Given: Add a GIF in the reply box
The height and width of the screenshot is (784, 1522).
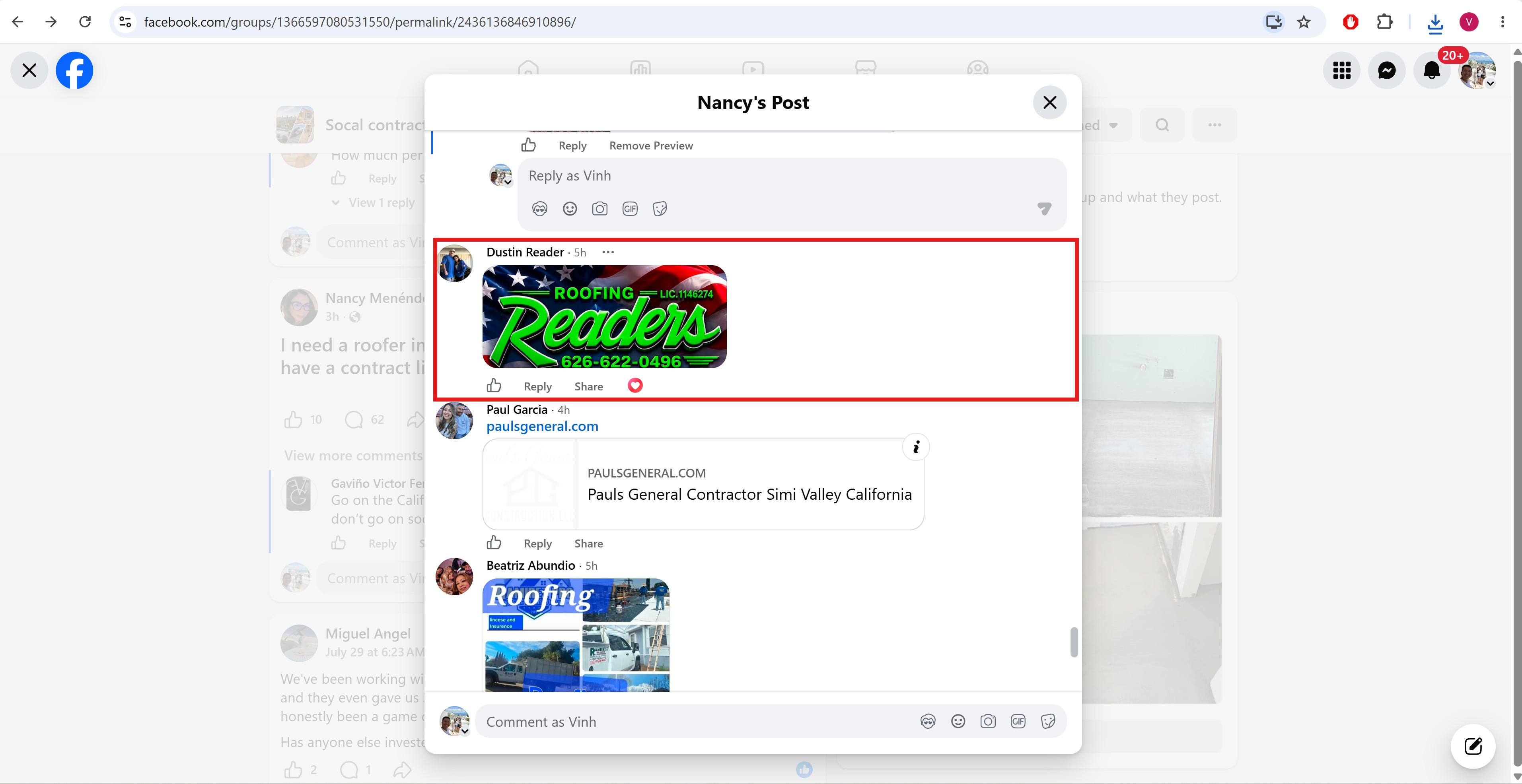Looking at the screenshot, I should (x=630, y=208).
